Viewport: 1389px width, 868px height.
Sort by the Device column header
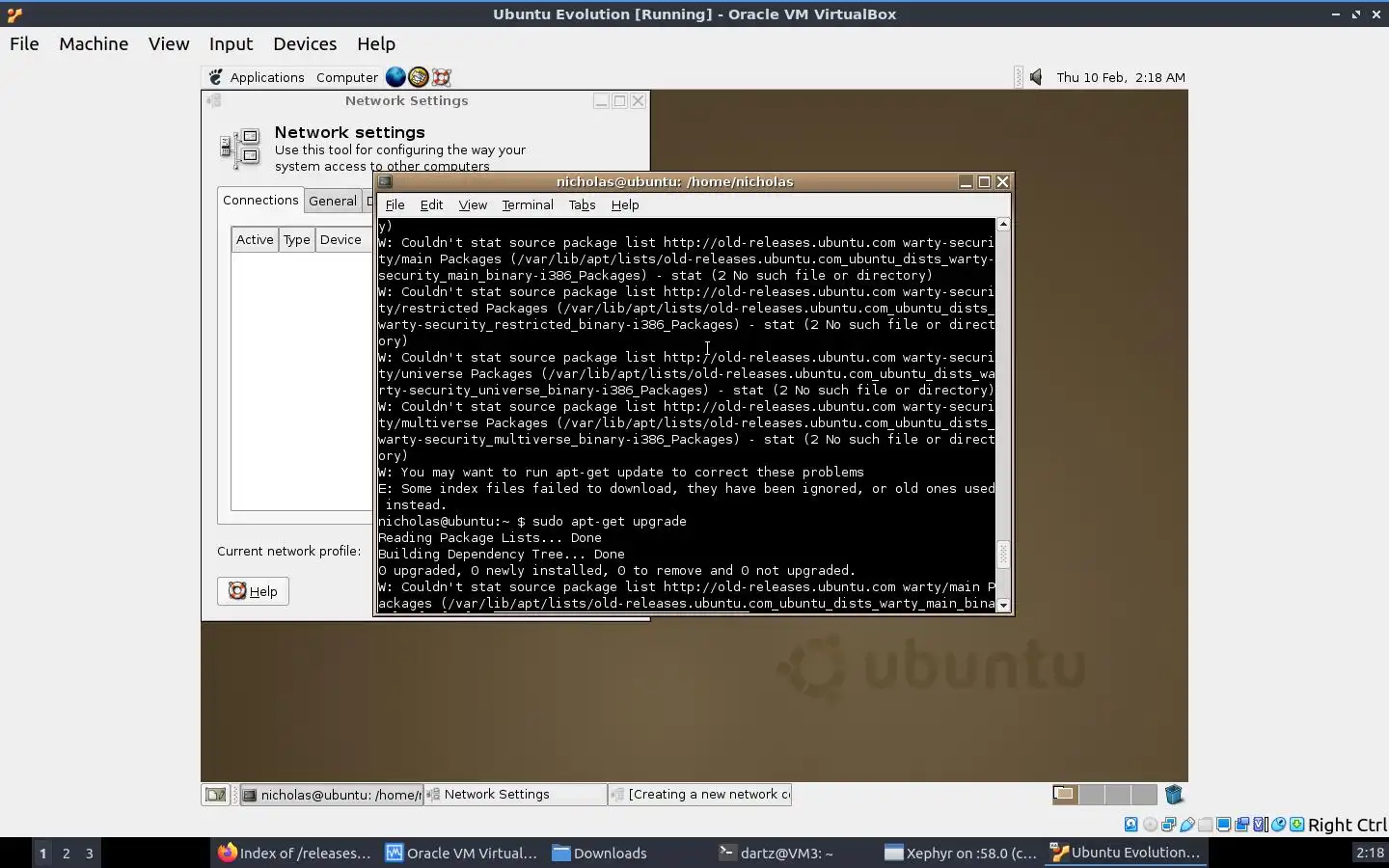pos(341,239)
